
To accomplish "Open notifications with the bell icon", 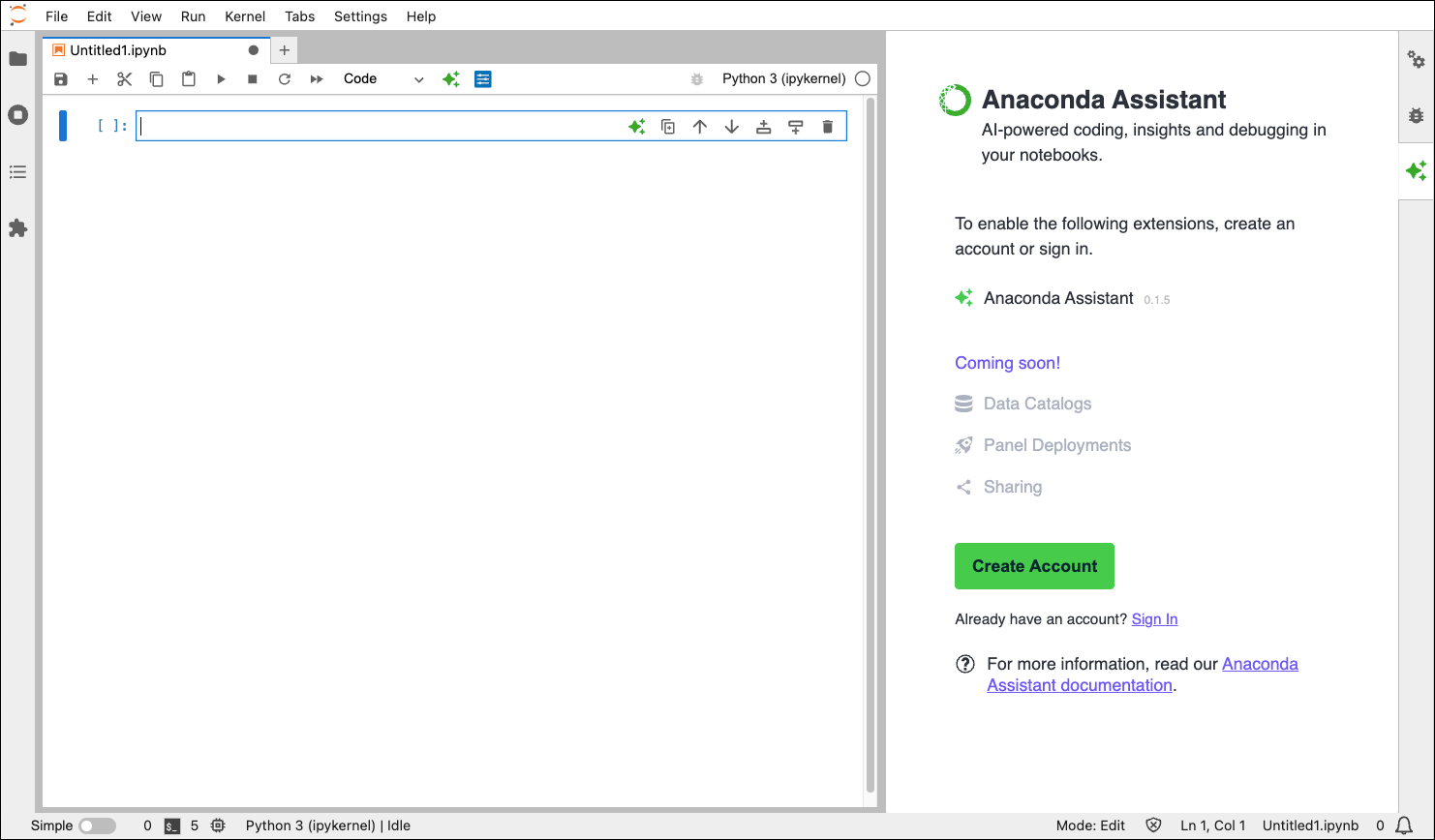I will pos(1404,825).
